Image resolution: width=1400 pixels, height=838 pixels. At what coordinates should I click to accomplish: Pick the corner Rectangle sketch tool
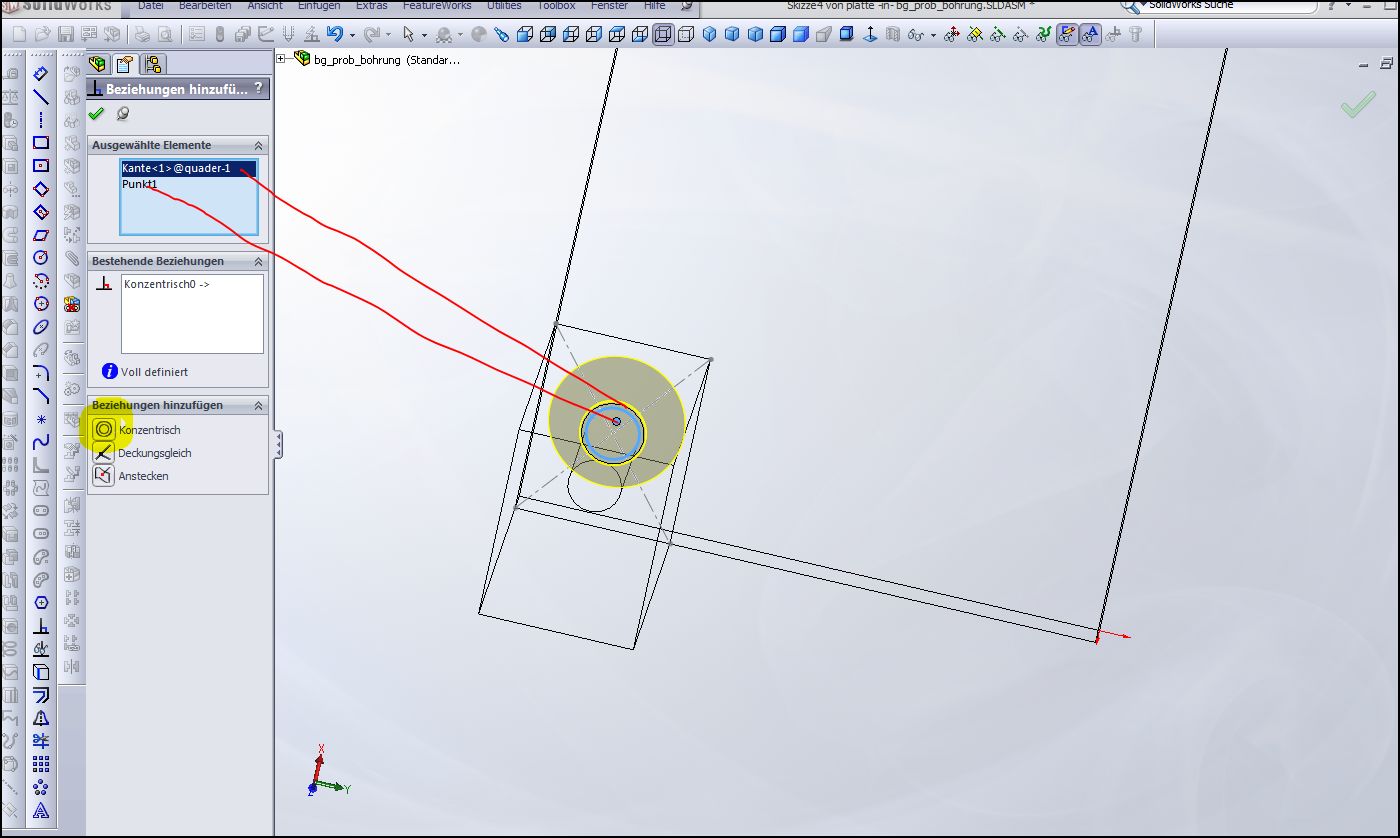(41, 143)
